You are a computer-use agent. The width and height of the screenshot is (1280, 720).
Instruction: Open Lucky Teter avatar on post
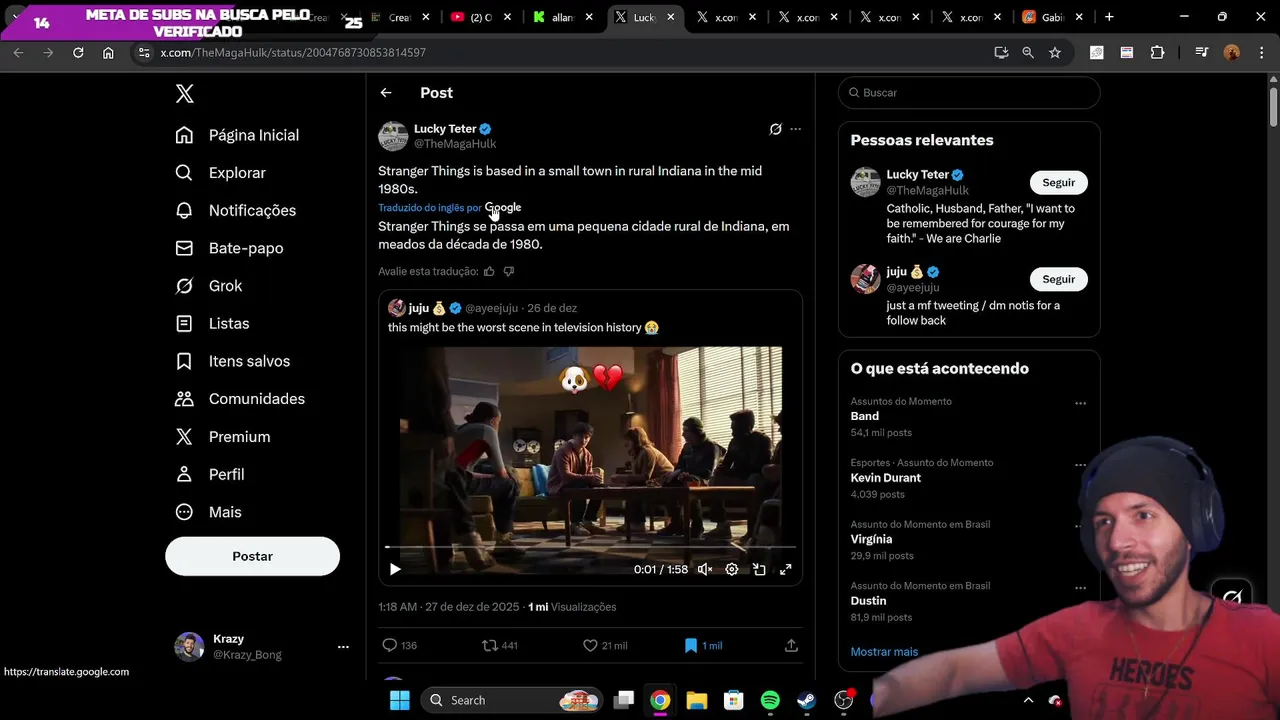(393, 136)
